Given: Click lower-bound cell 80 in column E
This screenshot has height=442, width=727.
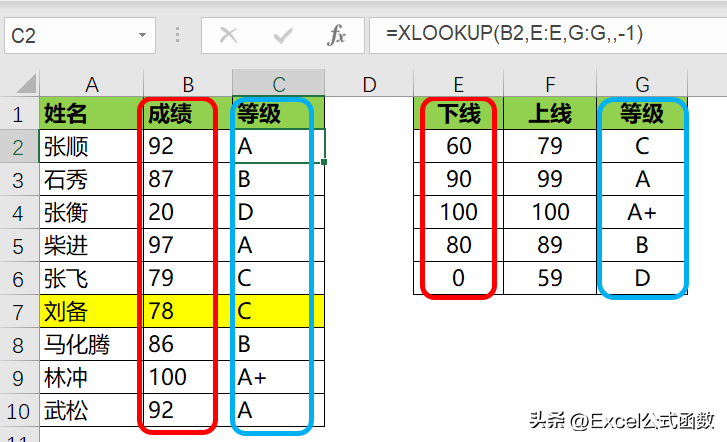Looking at the screenshot, I should (x=458, y=245).
